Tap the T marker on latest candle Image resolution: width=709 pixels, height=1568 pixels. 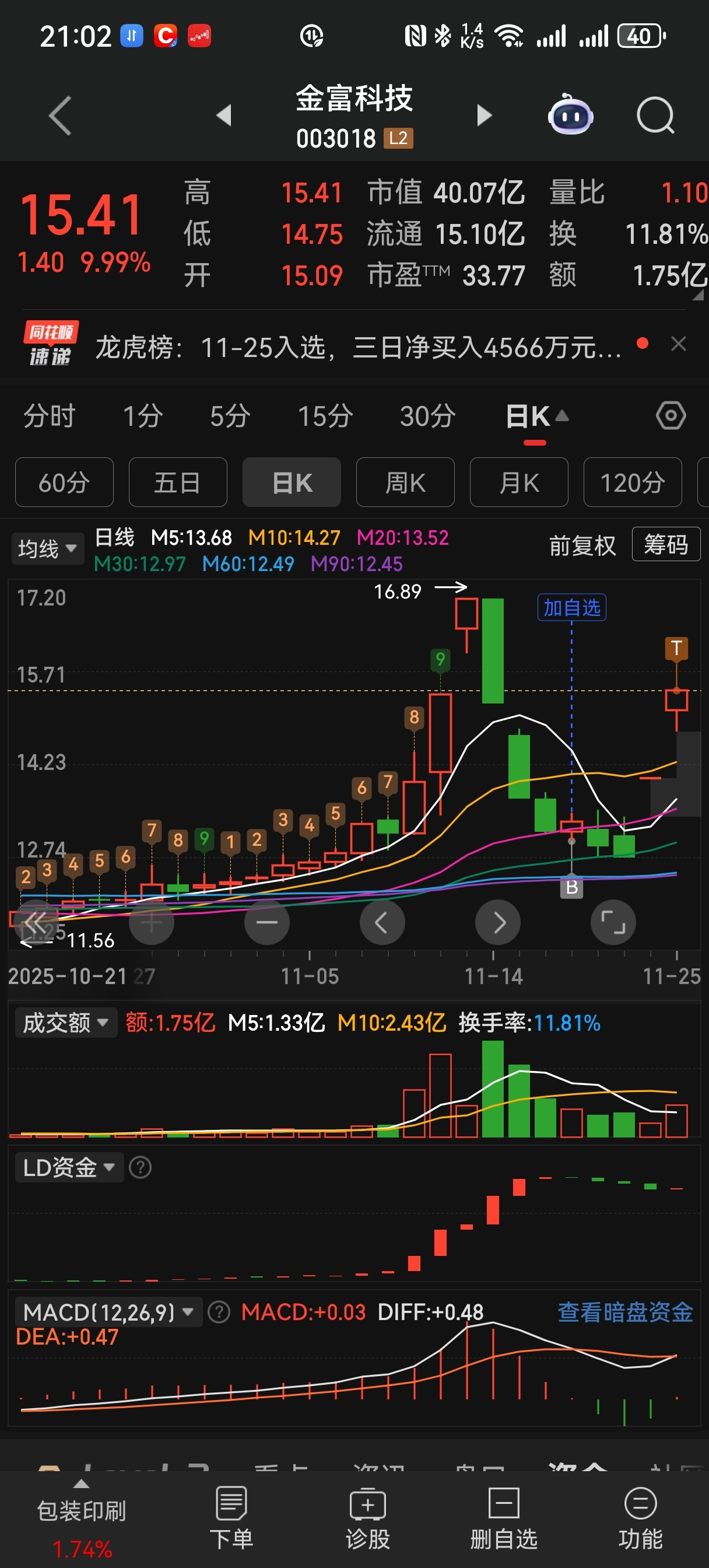point(676,649)
